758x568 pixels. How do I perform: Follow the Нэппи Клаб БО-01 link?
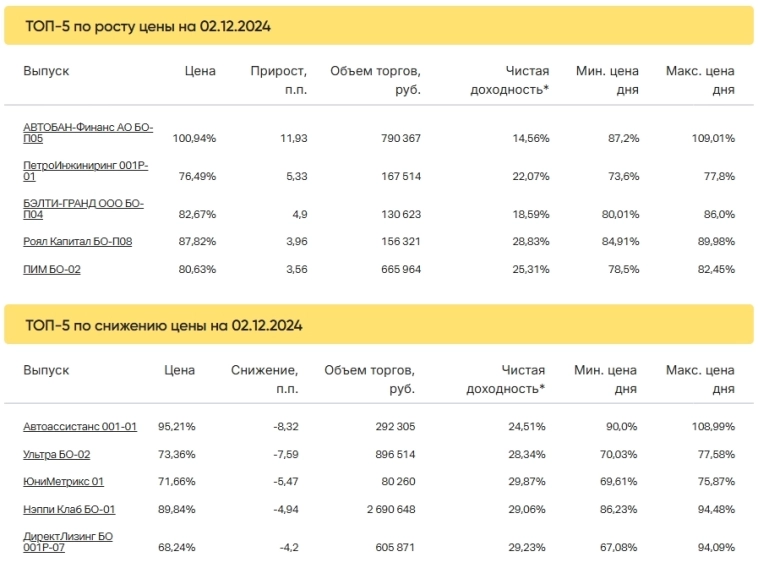click(x=69, y=510)
